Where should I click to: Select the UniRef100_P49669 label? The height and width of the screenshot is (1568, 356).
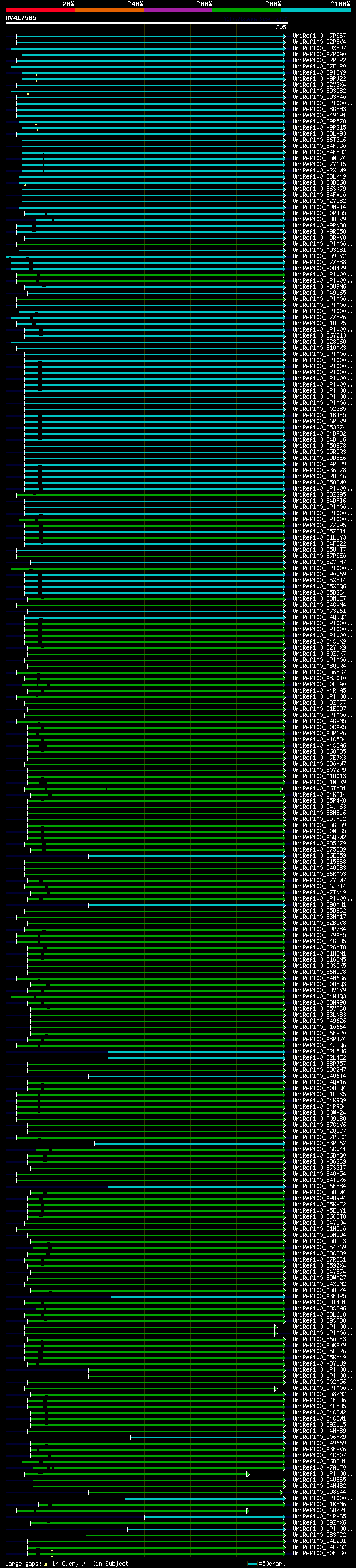(x=319, y=1443)
